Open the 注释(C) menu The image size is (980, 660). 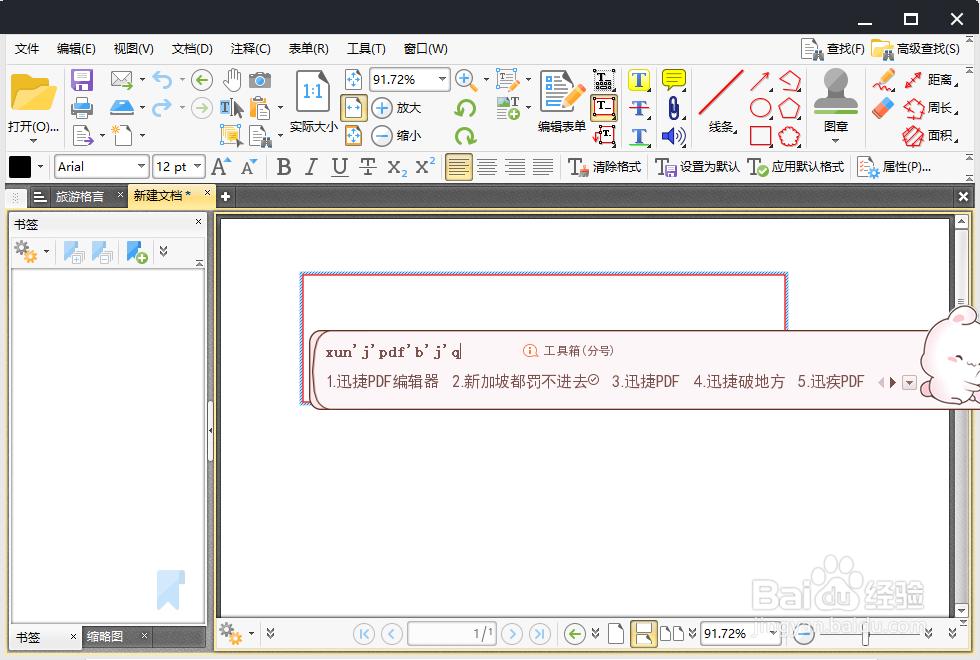(250, 49)
